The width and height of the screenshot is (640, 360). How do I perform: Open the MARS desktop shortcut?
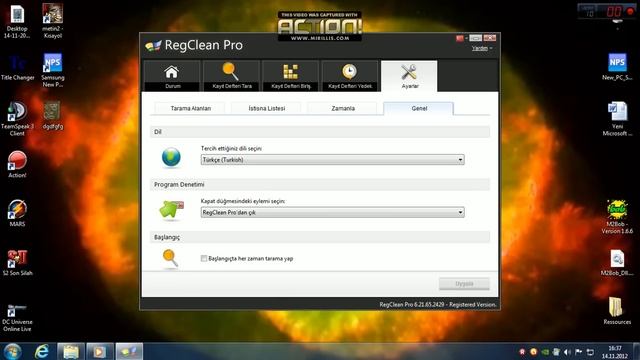(17, 213)
